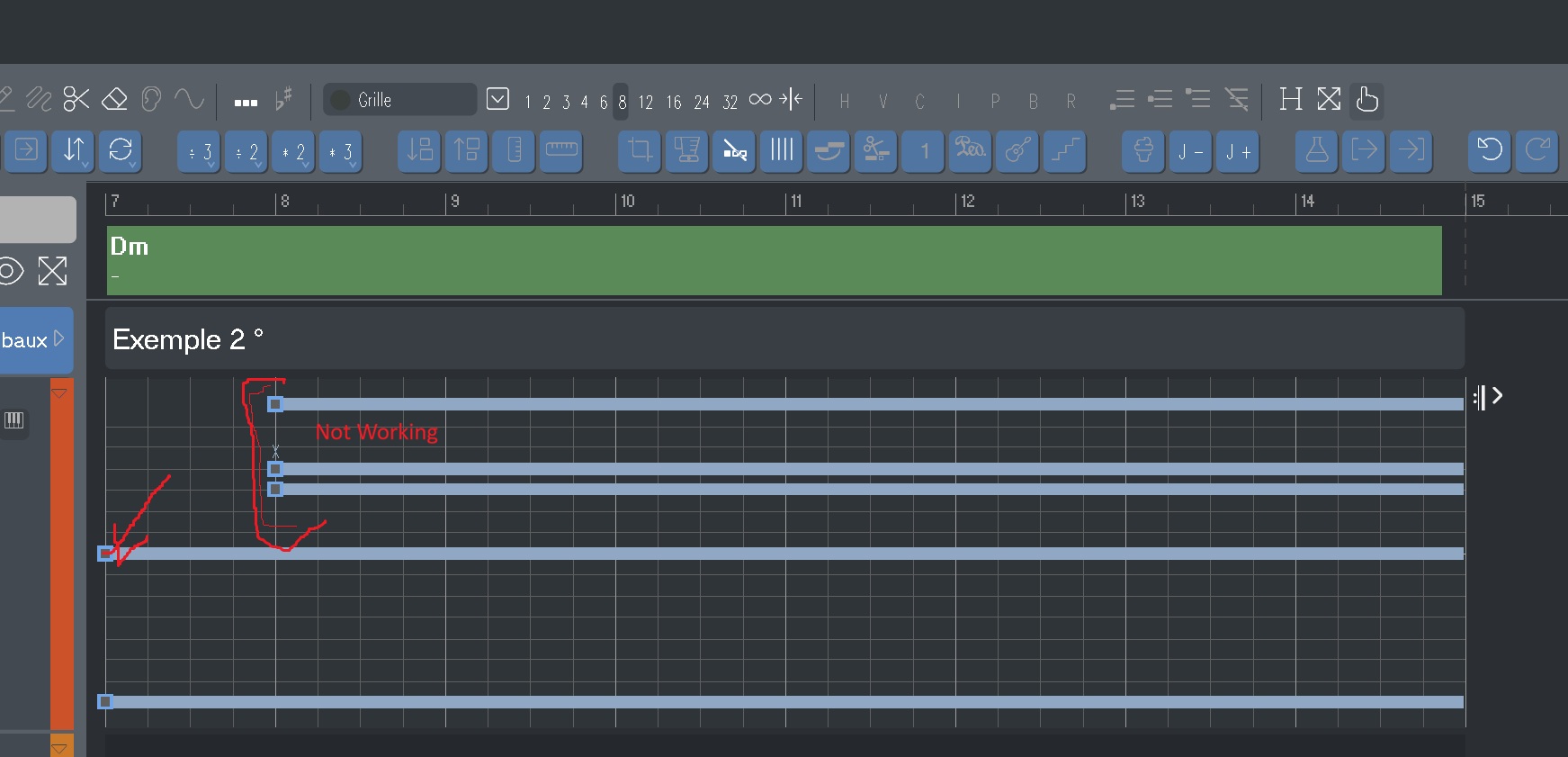This screenshot has height=757, width=1568.
Task: Select the B symbol type letter
Action: coord(1033,102)
